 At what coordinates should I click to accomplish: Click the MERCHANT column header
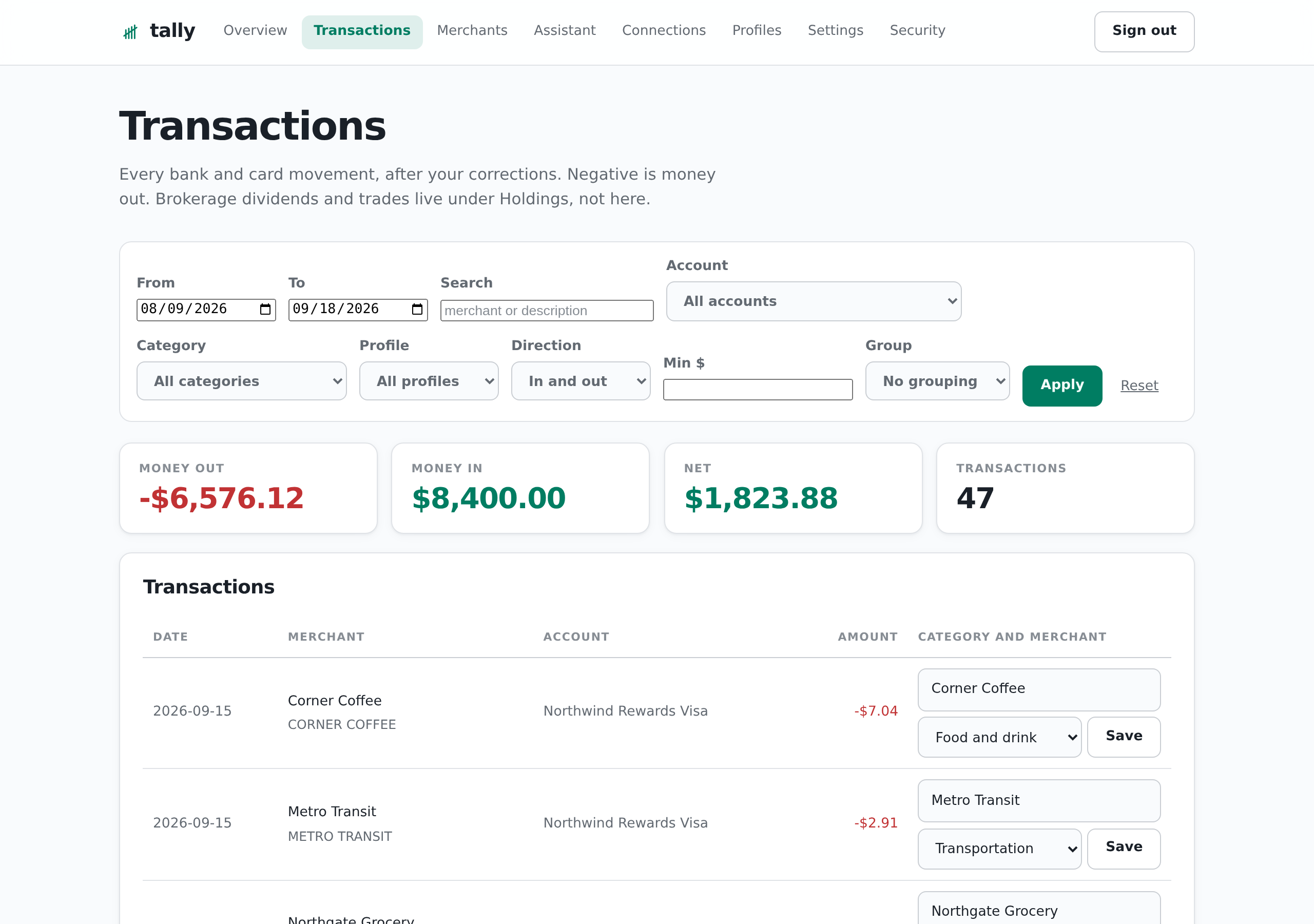[326, 637]
